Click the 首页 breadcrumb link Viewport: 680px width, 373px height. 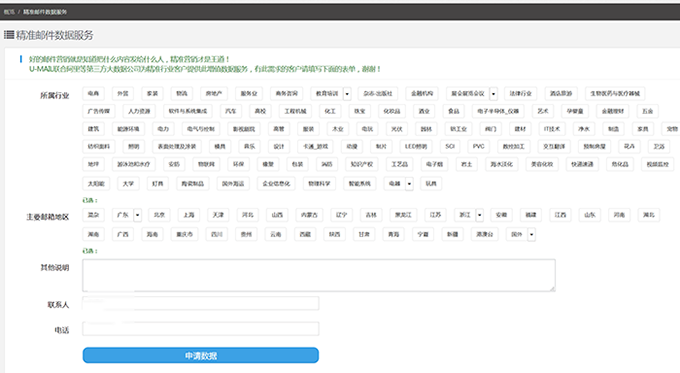(x=9, y=12)
